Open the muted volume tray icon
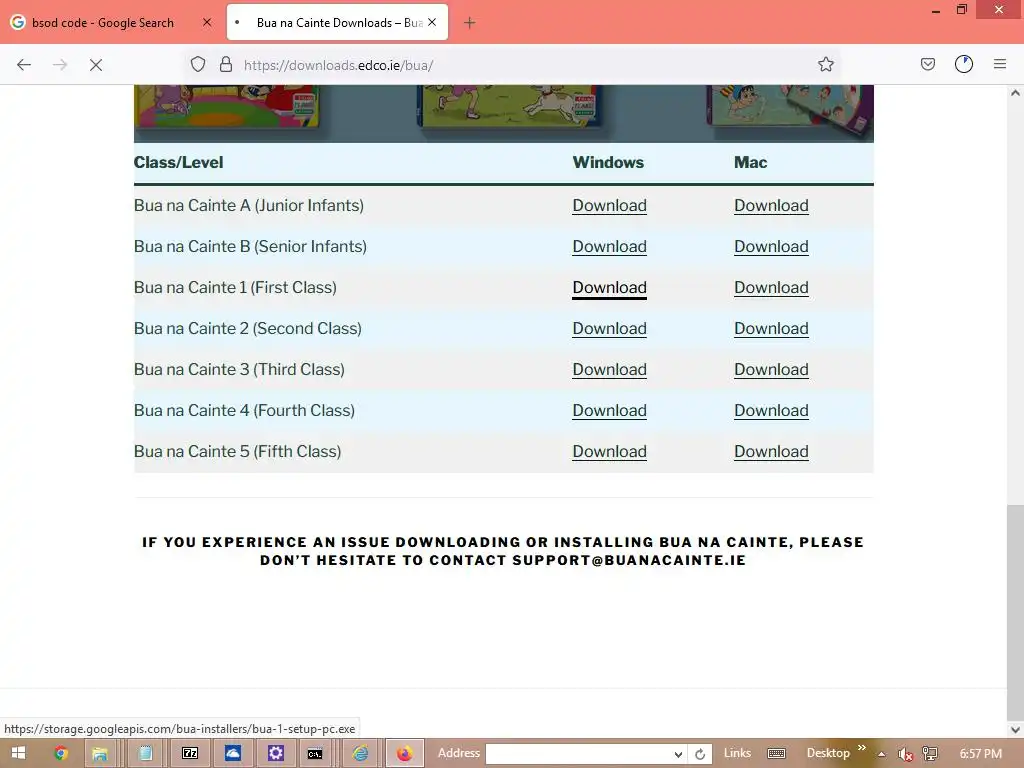This screenshot has width=1024, height=768. coord(905,754)
